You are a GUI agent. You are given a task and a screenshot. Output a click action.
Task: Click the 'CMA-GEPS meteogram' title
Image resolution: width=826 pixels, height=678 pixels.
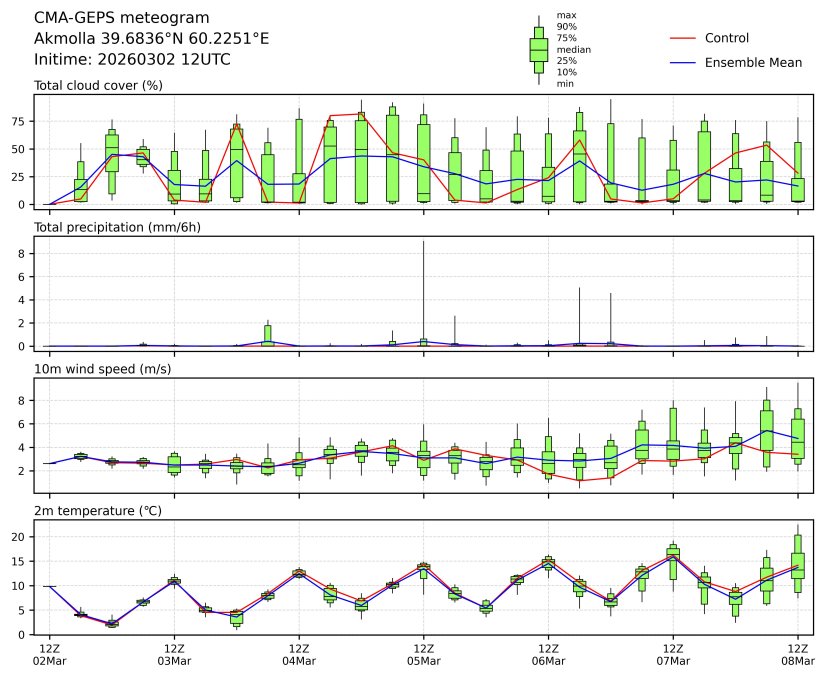(122, 18)
